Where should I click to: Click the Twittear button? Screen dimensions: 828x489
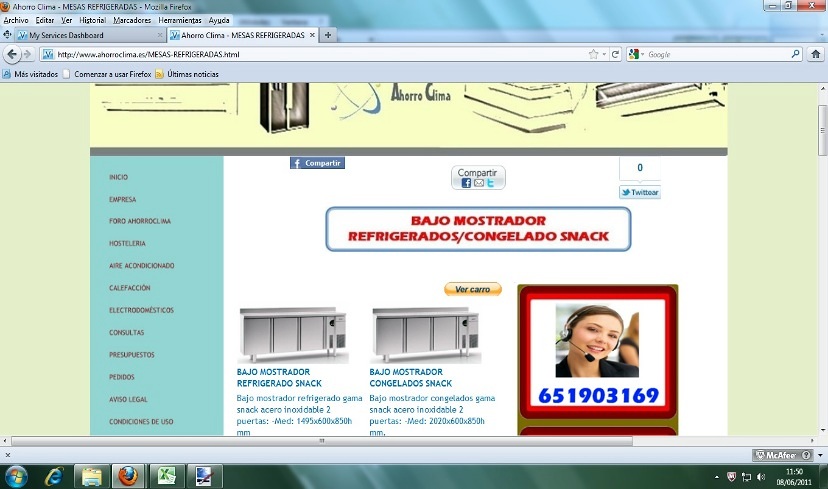point(639,192)
